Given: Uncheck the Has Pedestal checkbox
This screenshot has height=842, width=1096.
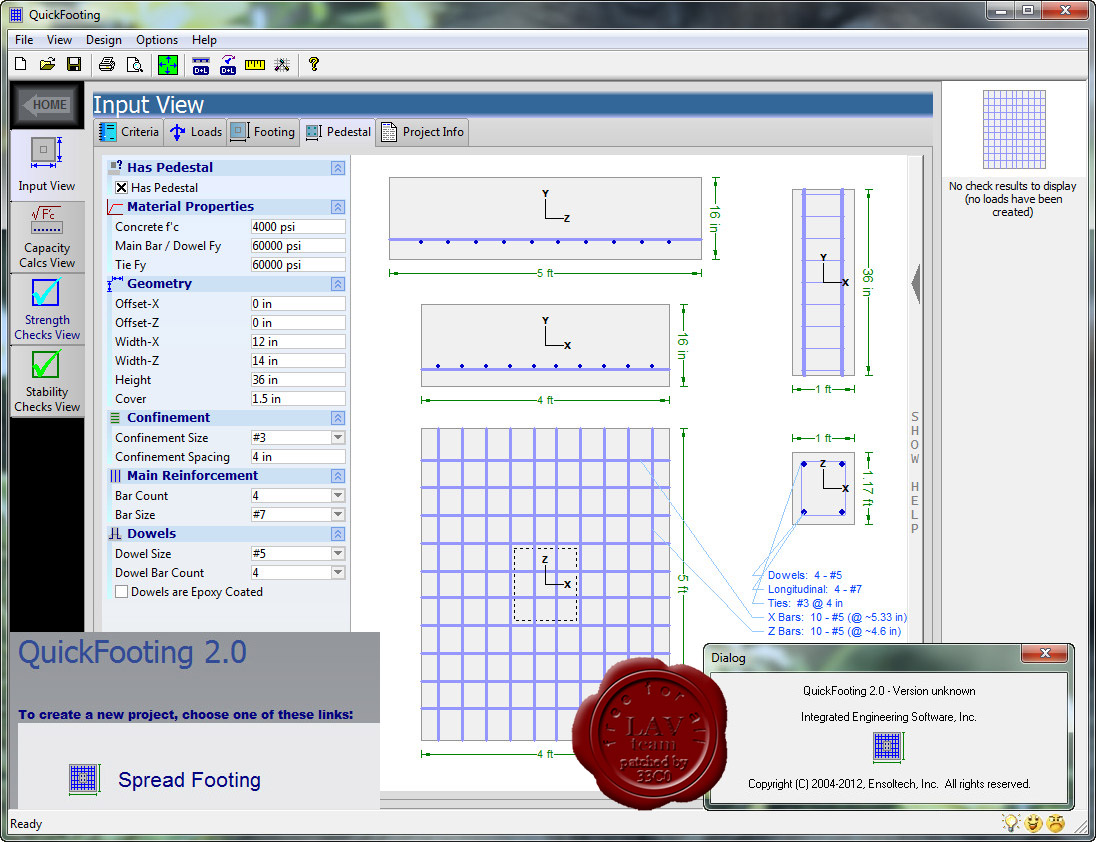Looking at the screenshot, I should coord(122,187).
